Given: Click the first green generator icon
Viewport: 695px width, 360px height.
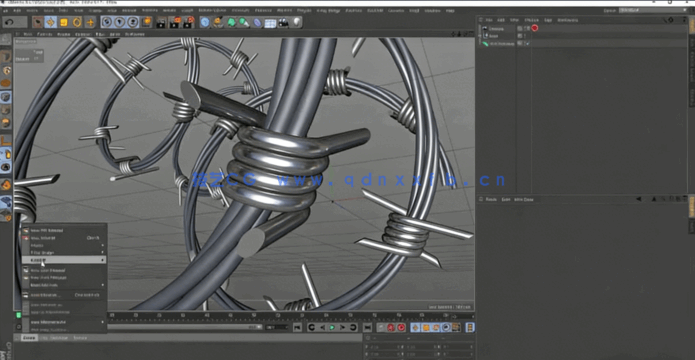Looking at the screenshot, I should coord(231,22).
